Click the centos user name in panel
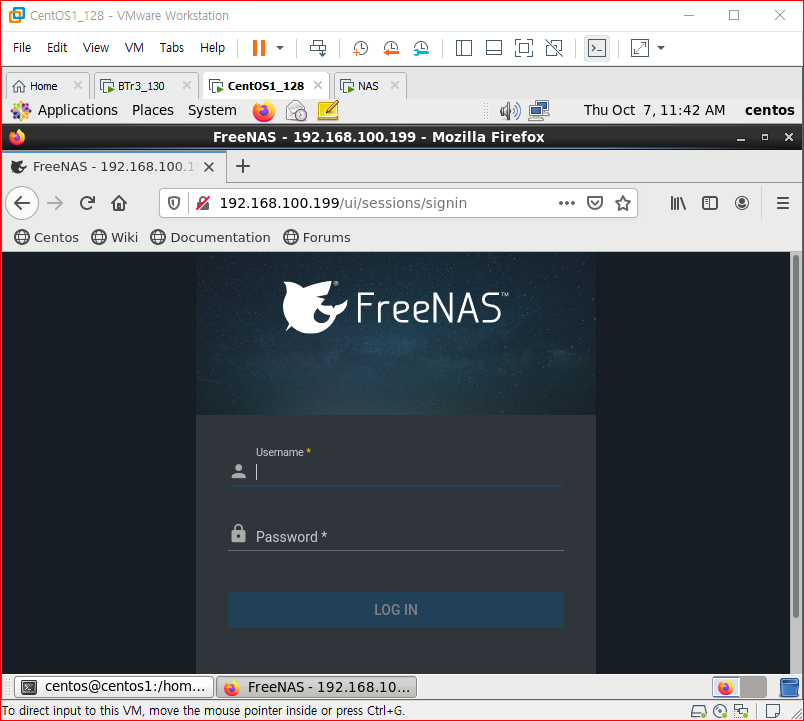 pyautogui.click(x=769, y=110)
